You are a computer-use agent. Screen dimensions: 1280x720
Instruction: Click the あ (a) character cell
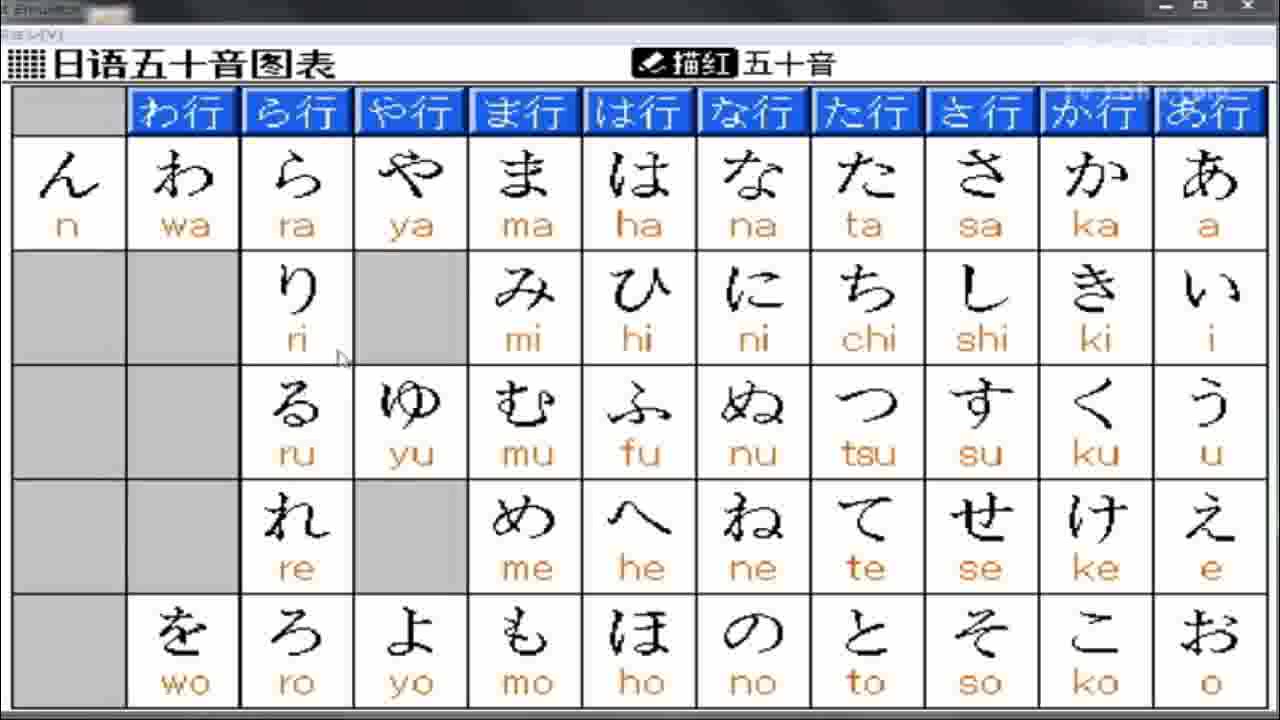[x=1210, y=194]
